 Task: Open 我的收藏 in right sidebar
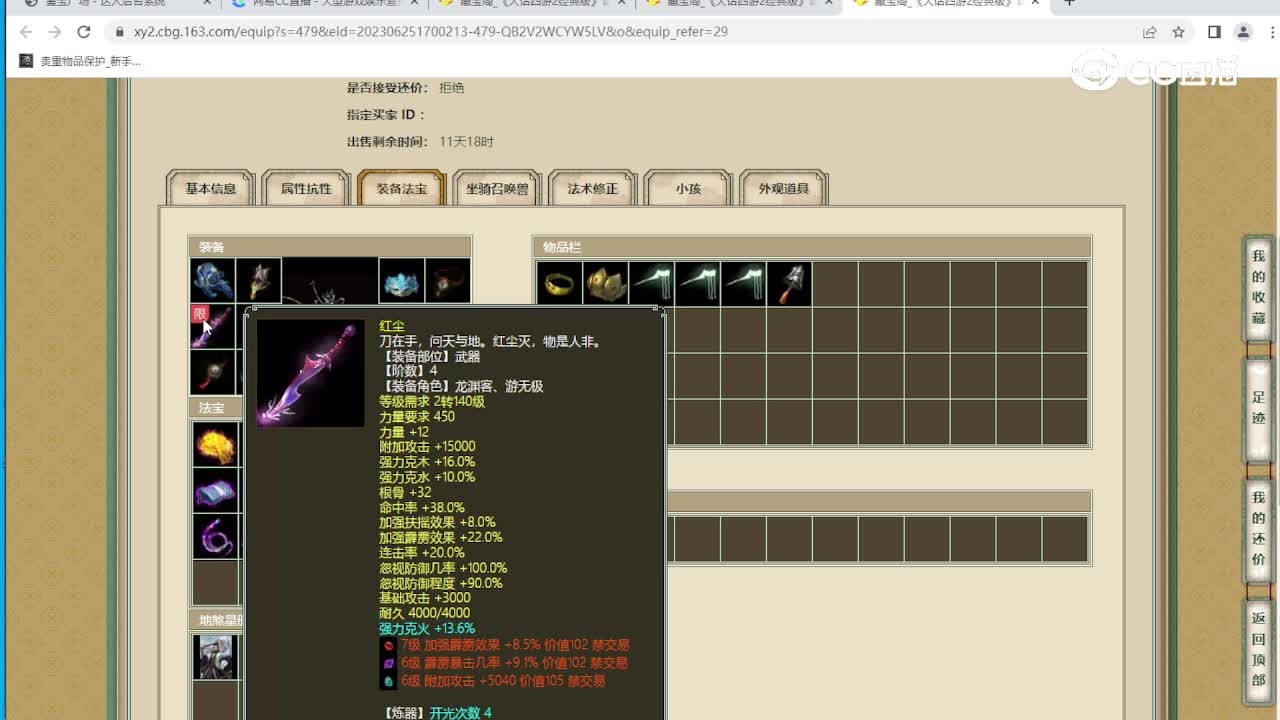(1258, 287)
